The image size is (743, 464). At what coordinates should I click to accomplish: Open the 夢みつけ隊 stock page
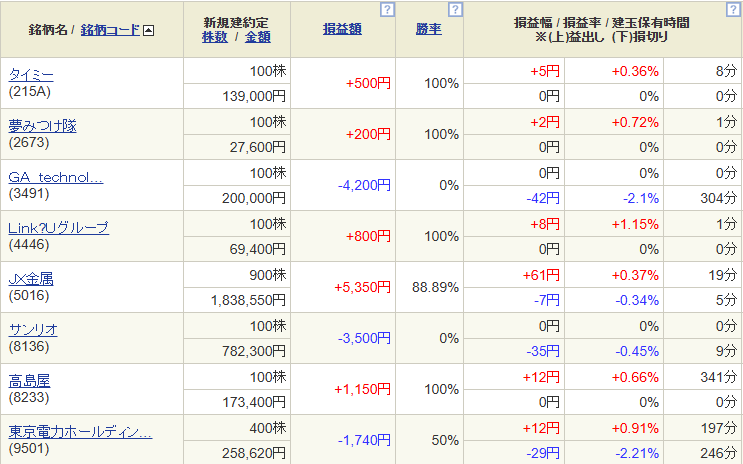click(x=42, y=126)
